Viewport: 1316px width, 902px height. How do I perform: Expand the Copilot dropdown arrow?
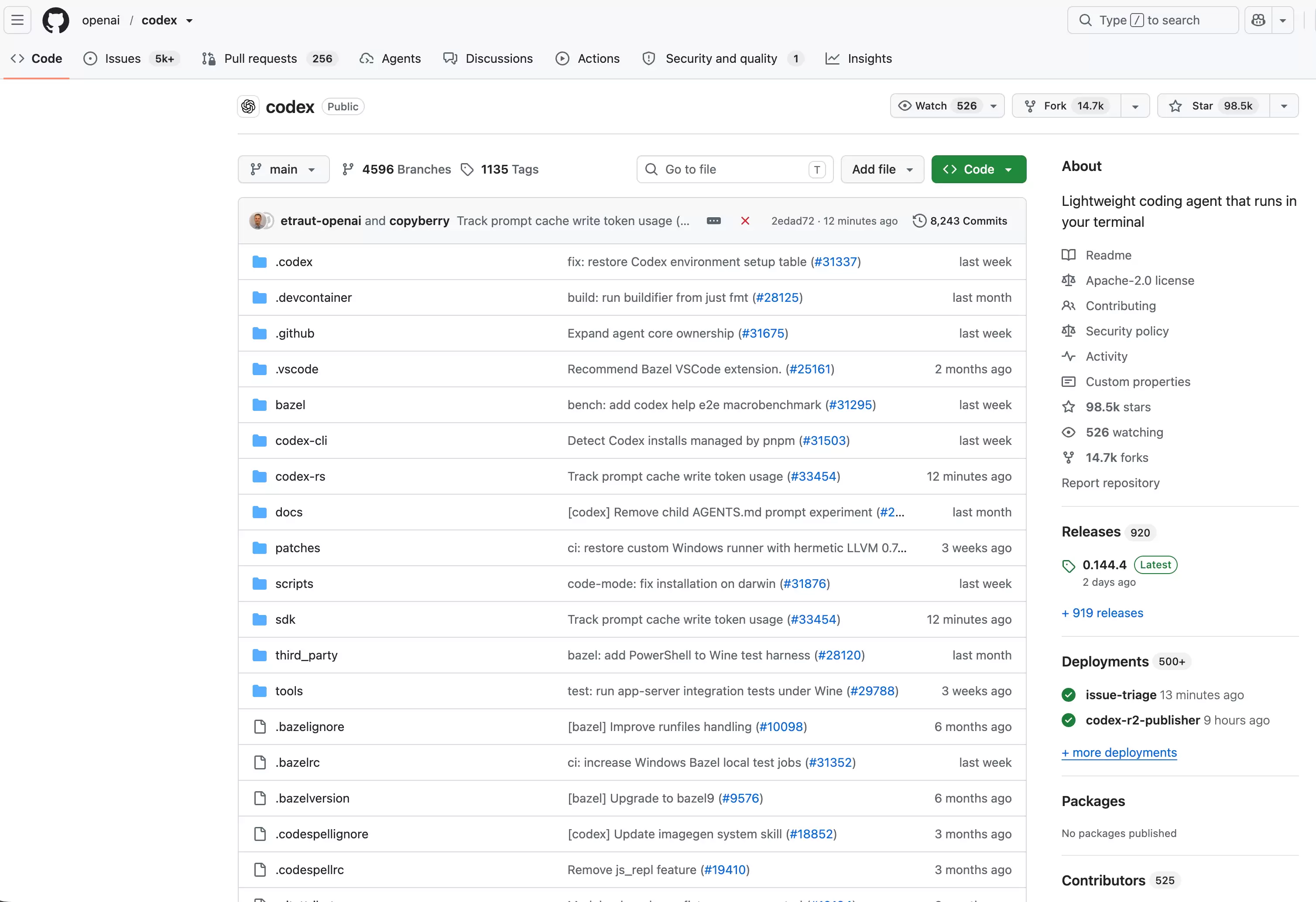(1283, 20)
